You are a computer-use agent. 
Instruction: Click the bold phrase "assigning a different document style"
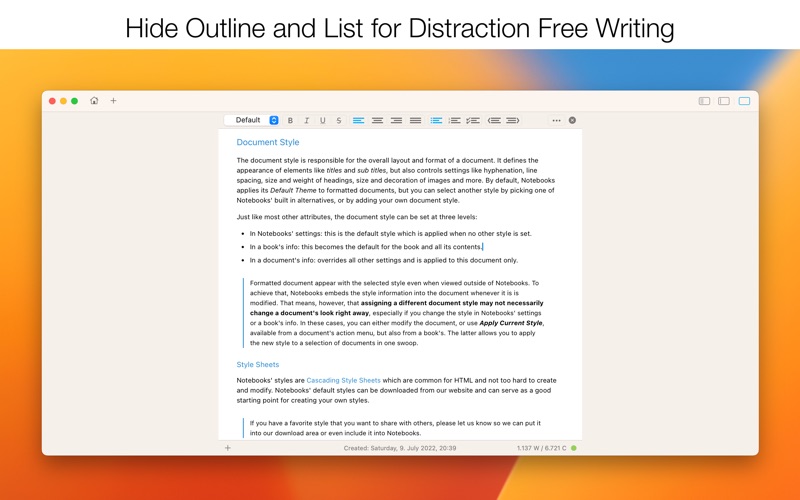pyautogui.click(x=419, y=303)
